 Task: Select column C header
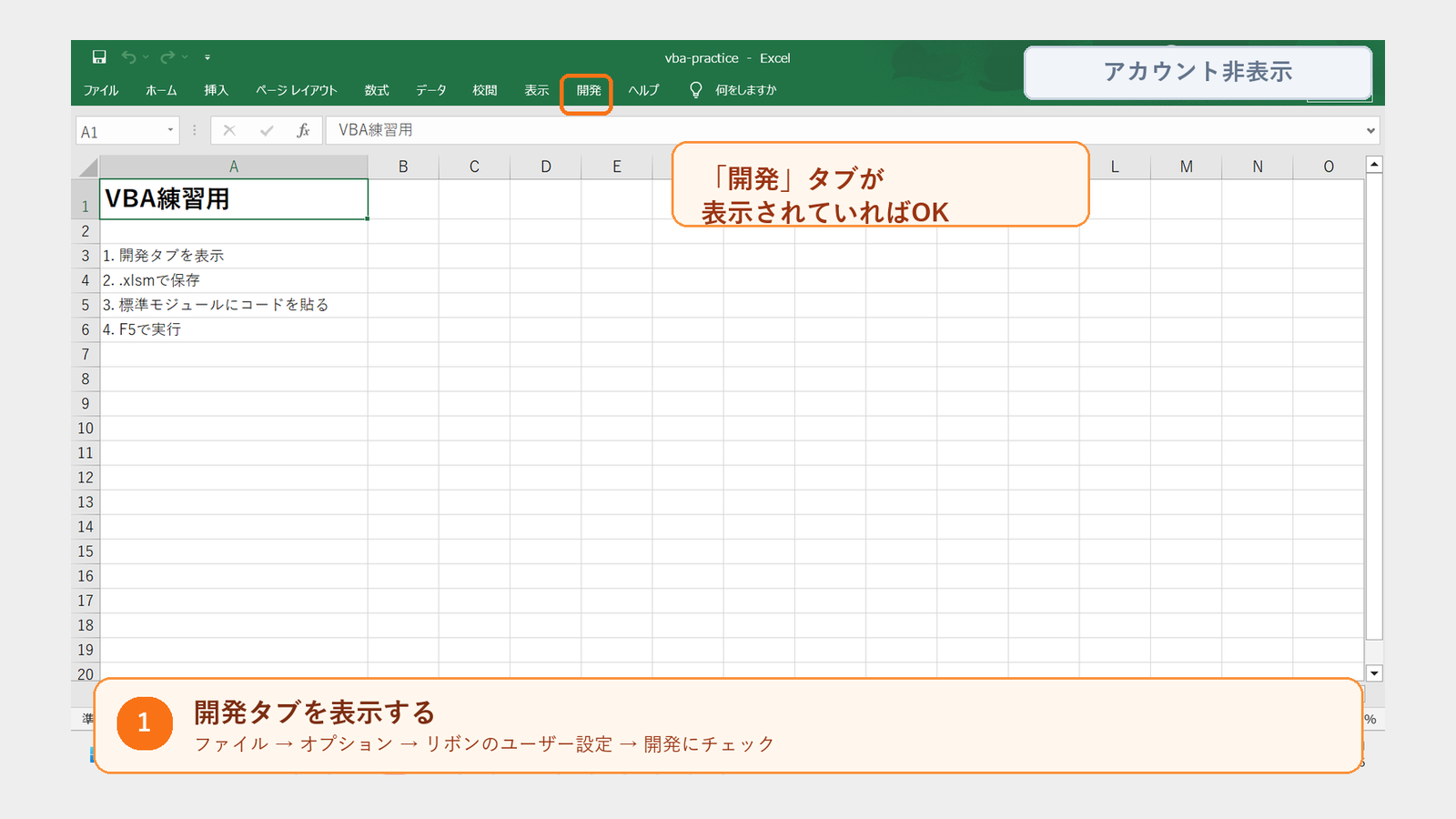coord(474,167)
